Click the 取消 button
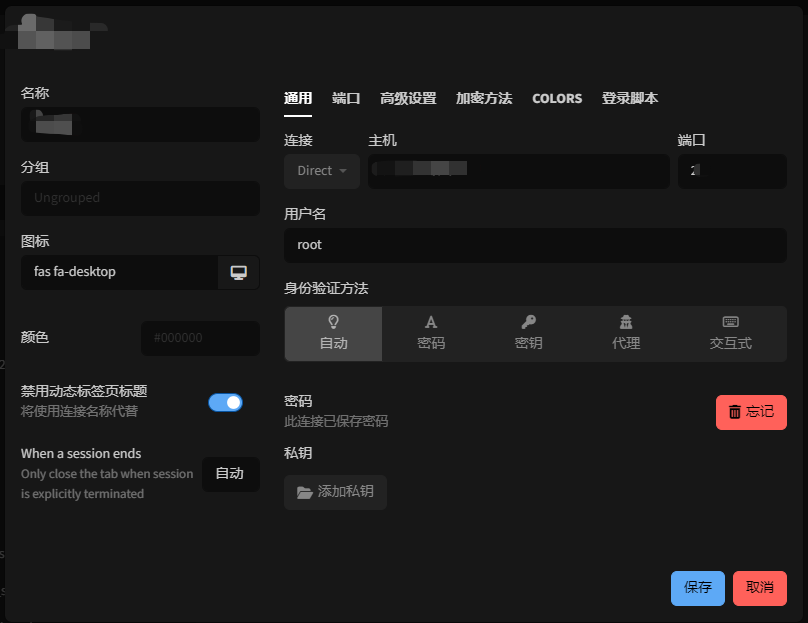 (759, 588)
